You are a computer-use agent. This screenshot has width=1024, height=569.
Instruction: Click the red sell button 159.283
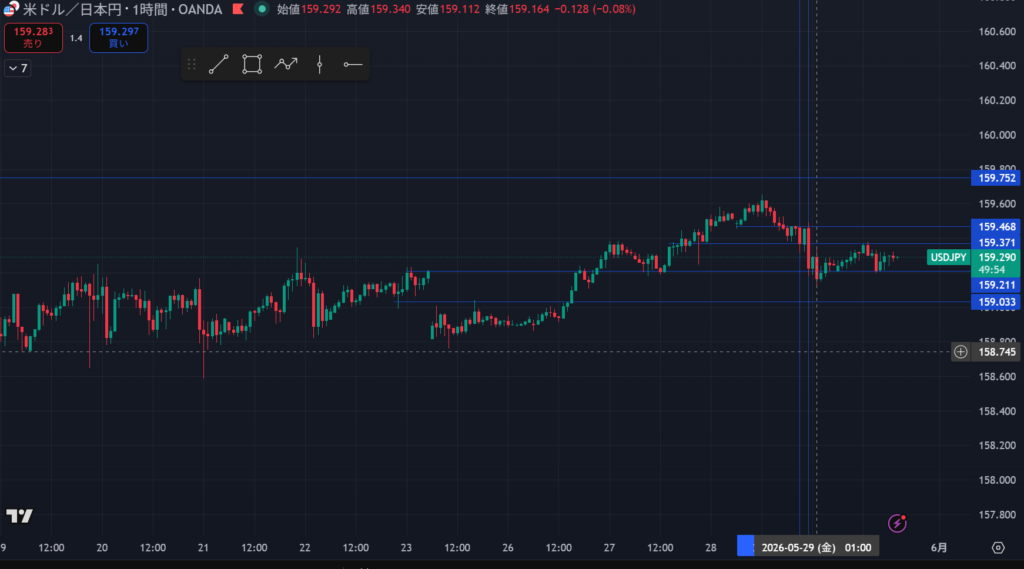[x=33, y=38]
